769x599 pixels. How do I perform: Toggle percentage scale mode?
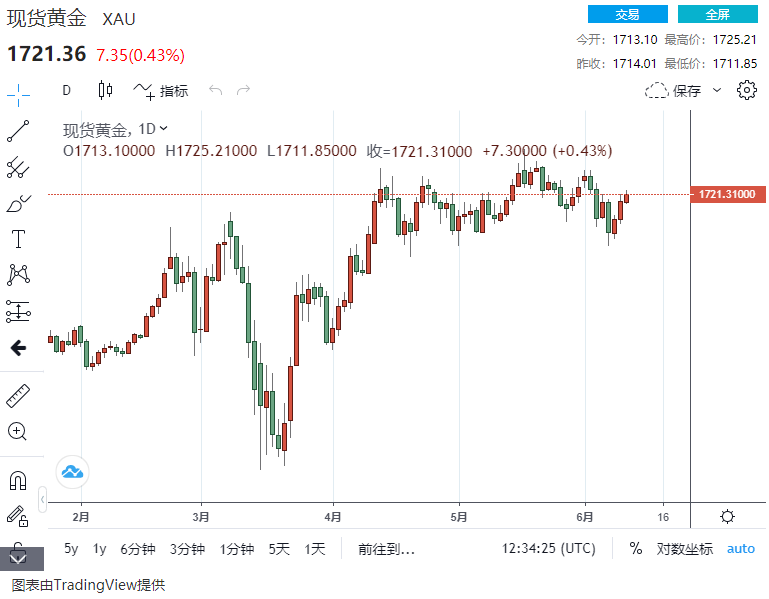(635, 548)
